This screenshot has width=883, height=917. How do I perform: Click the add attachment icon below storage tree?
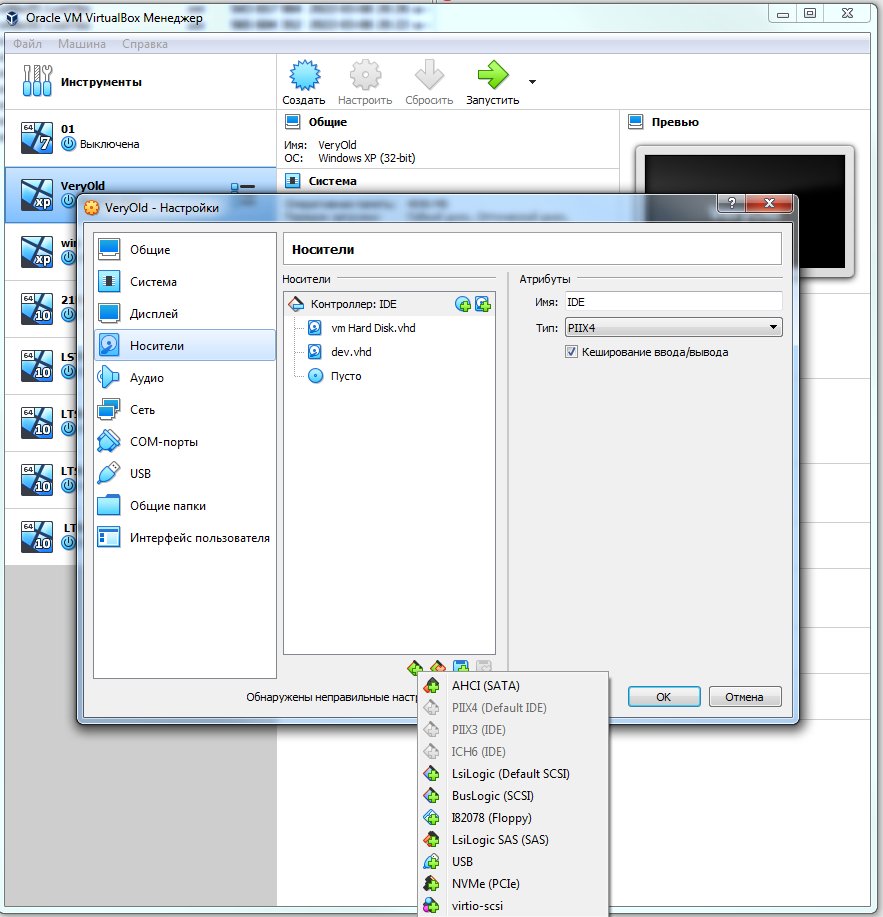point(461,667)
